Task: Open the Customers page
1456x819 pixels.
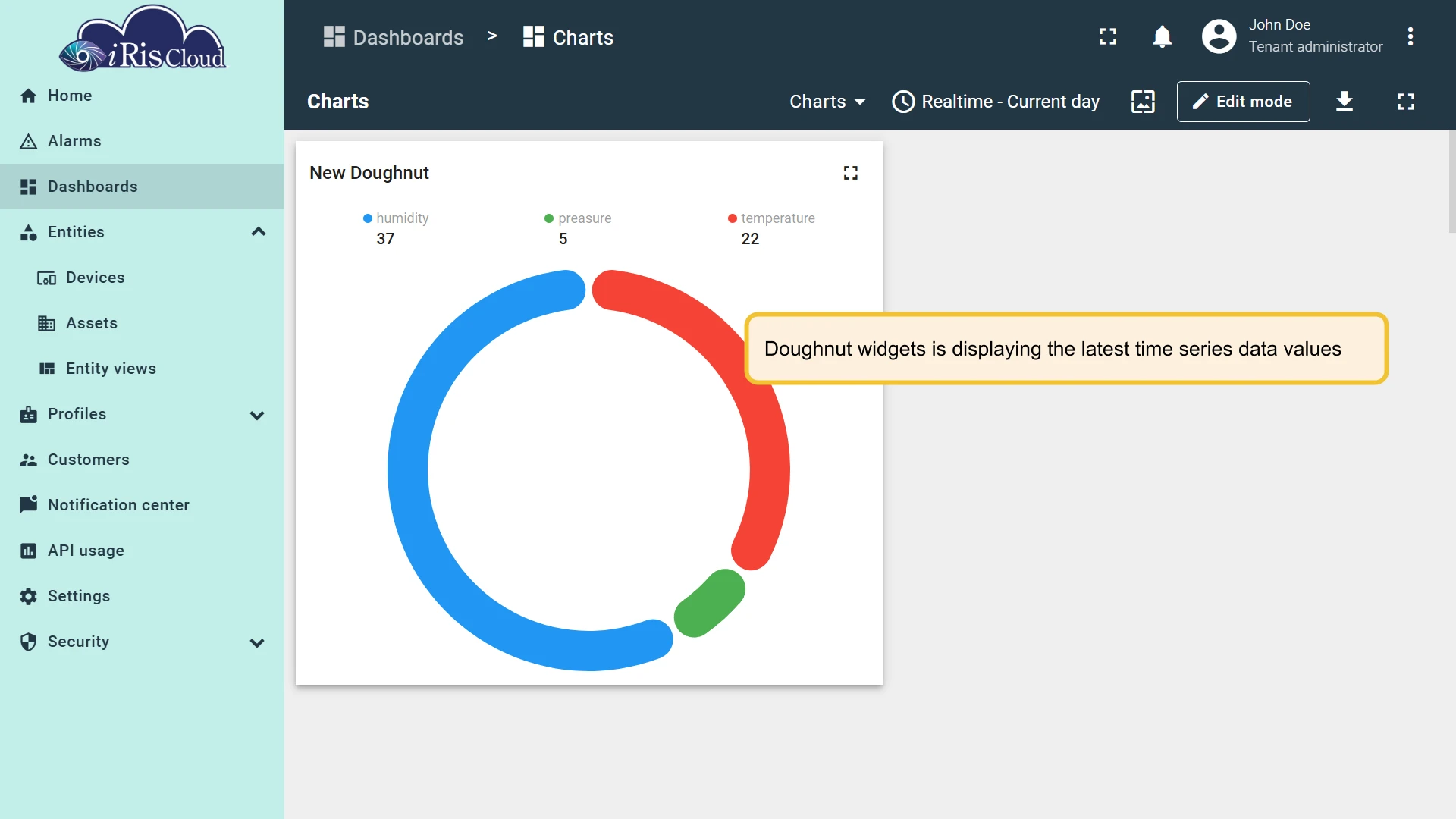Action: click(x=142, y=460)
